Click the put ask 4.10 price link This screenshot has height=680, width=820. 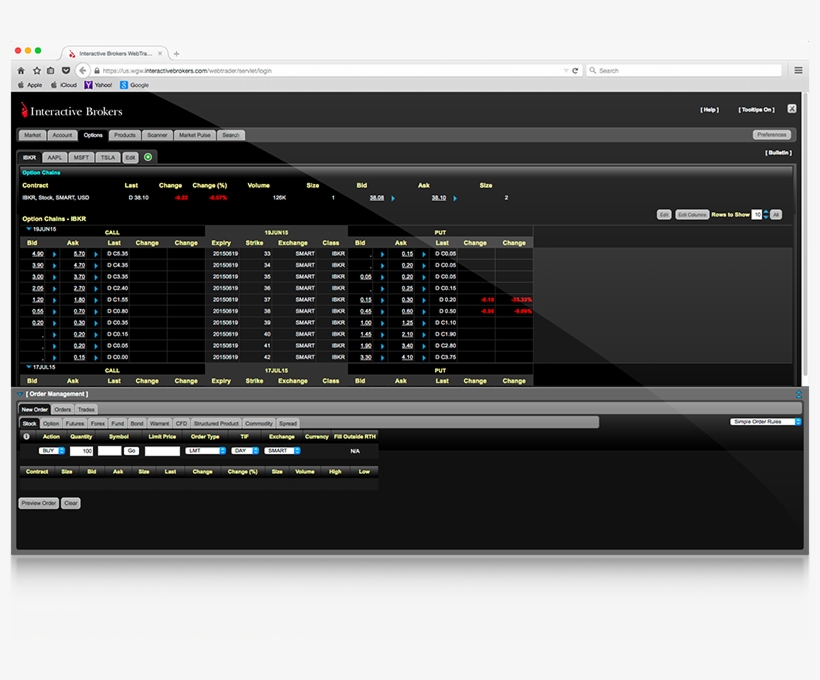tap(407, 357)
